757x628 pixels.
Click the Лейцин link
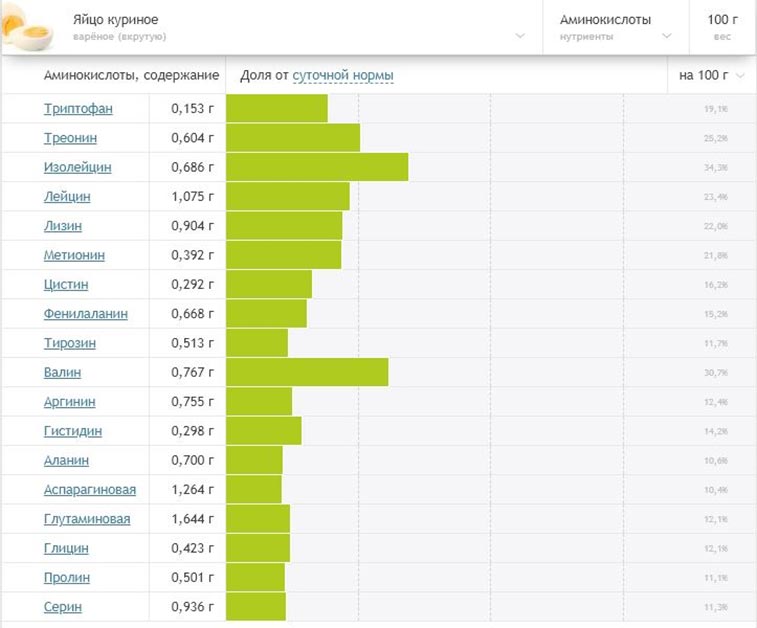pos(67,196)
